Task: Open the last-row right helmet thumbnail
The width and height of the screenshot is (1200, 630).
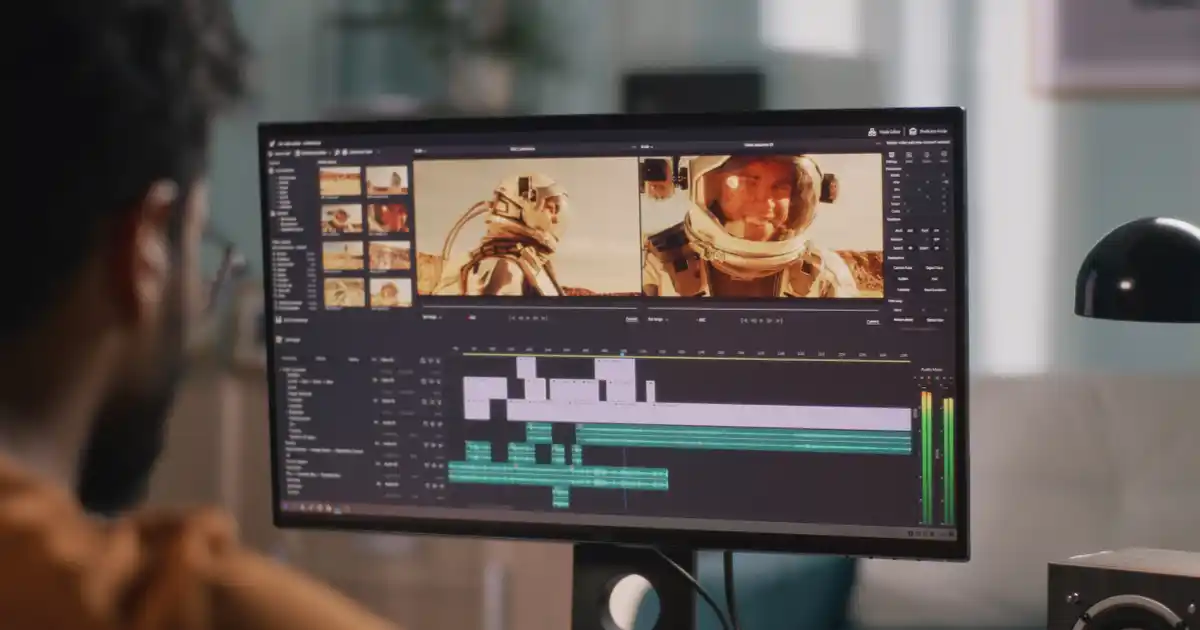Action: click(x=390, y=292)
